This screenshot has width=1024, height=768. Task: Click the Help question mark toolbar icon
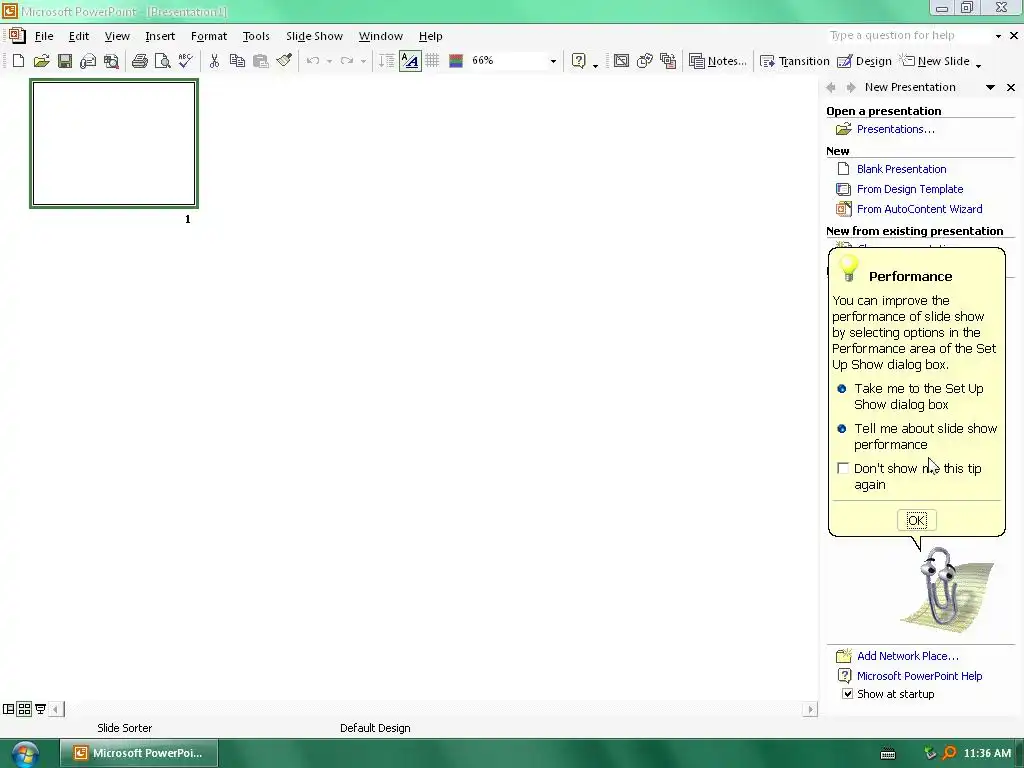point(579,61)
